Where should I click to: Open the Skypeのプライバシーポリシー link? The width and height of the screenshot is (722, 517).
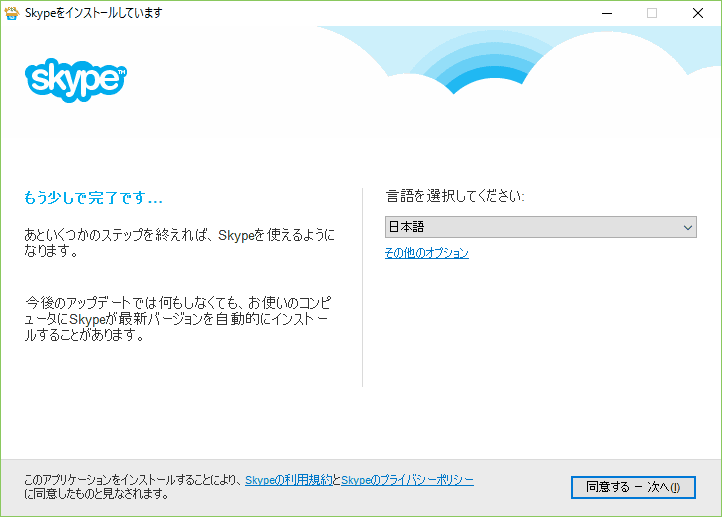[x=408, y=480]
